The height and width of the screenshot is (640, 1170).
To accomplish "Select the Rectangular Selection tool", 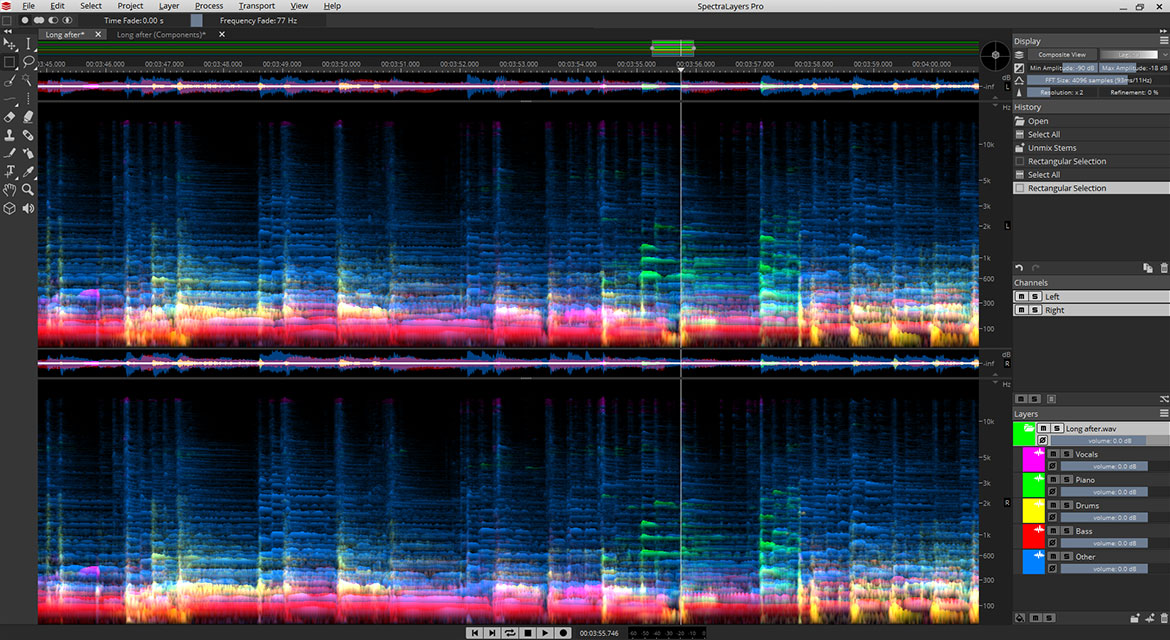I will coord(9,61).
